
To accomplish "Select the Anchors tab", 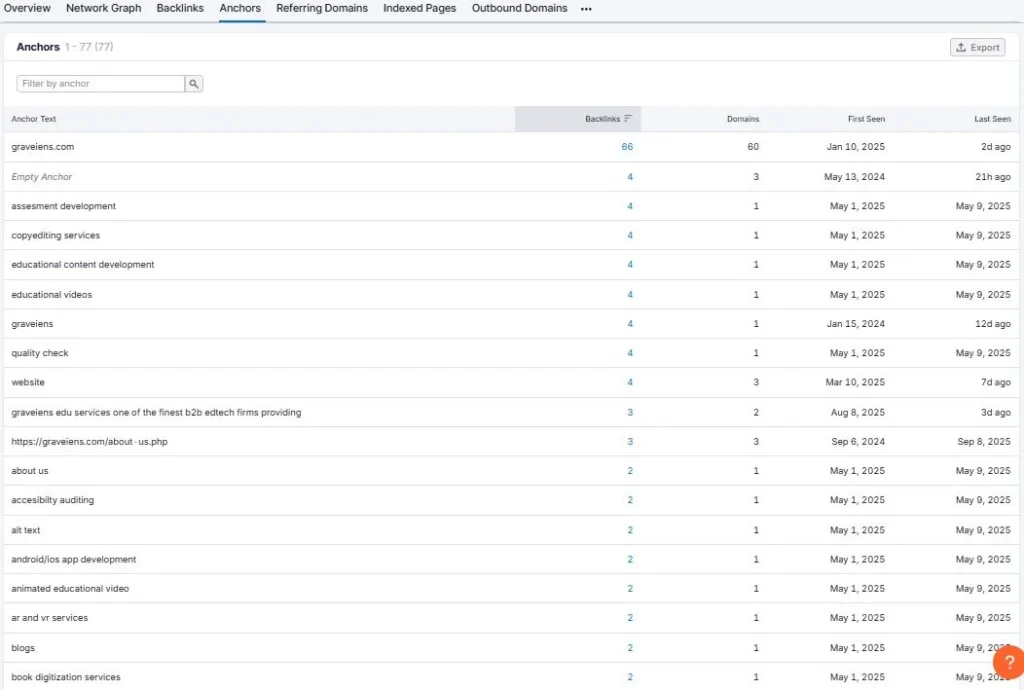I will point(240,8).
